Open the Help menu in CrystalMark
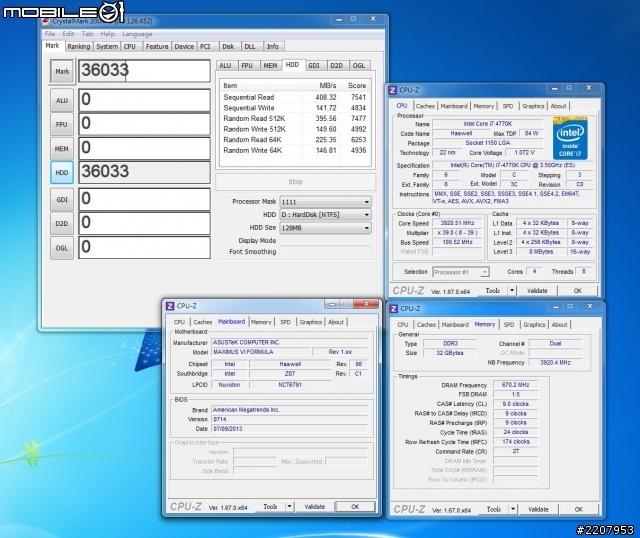Screen dimensions: 640x538 pyautogui.click(x=107, y=34)
